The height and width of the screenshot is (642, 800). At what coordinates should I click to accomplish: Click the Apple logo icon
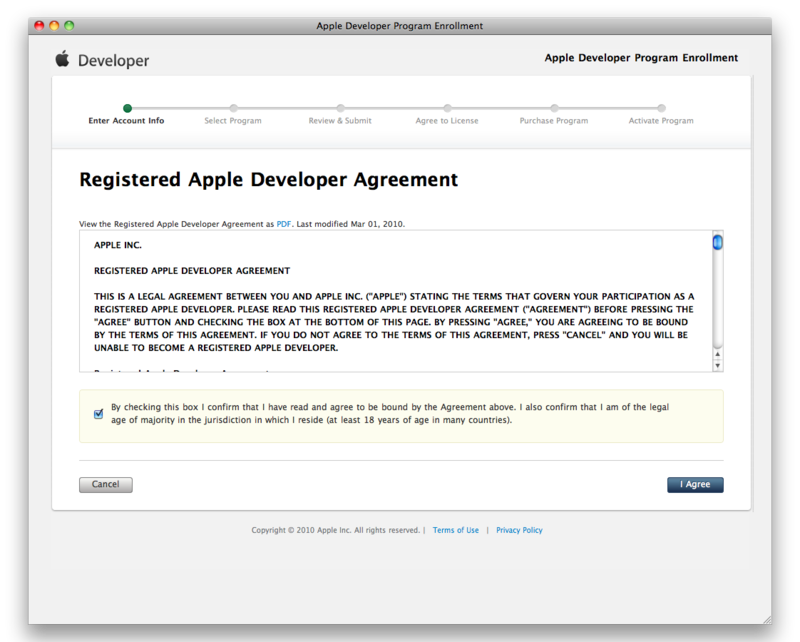tap(62, 58)
